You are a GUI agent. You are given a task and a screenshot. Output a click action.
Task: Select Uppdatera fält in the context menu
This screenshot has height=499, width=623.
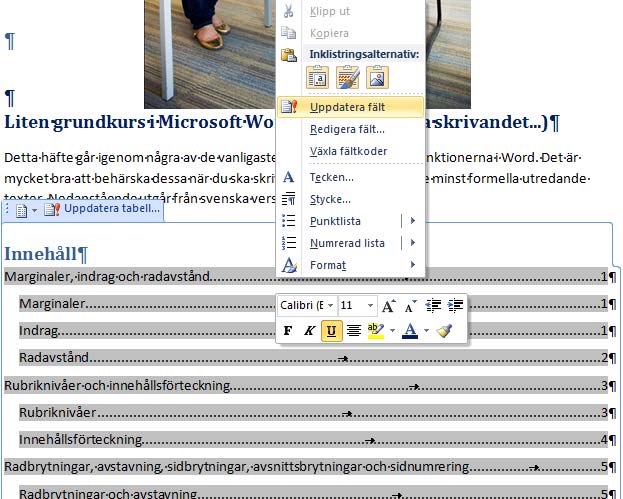click(350, 107)
